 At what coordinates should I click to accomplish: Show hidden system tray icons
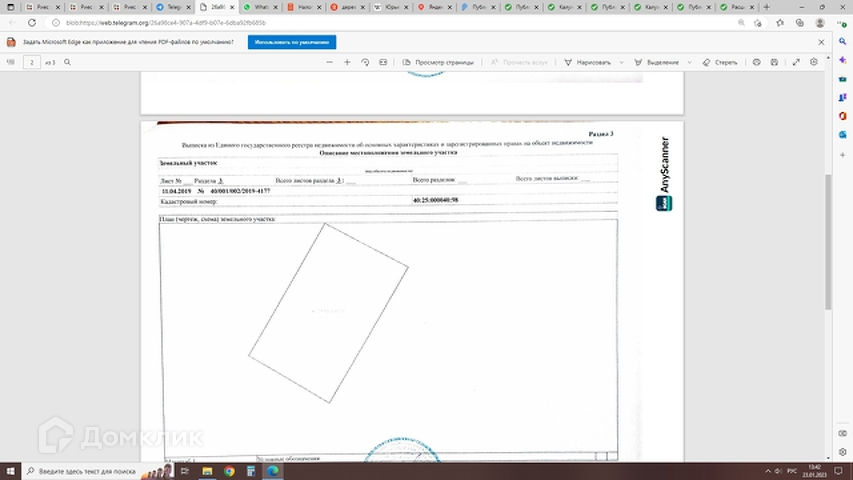point(768,471)
